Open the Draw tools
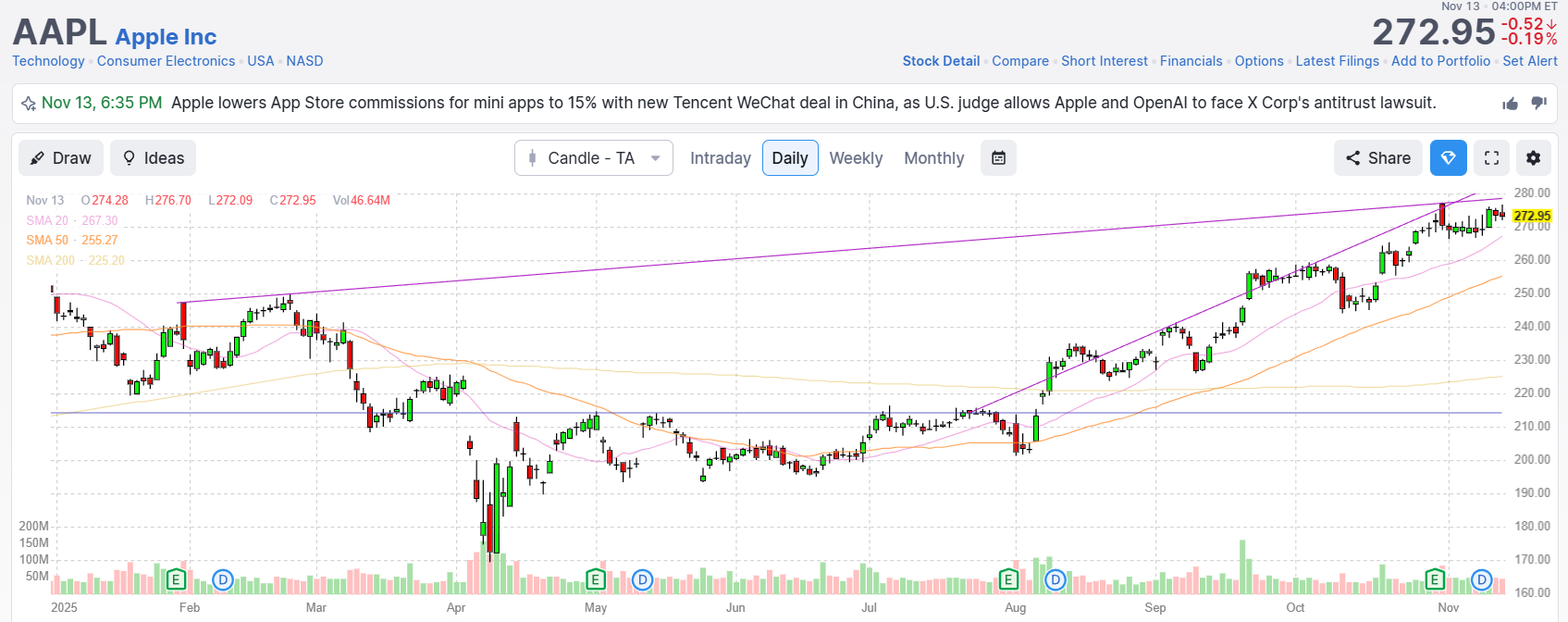The image size is (1568, 622). (x=61, y=158)
